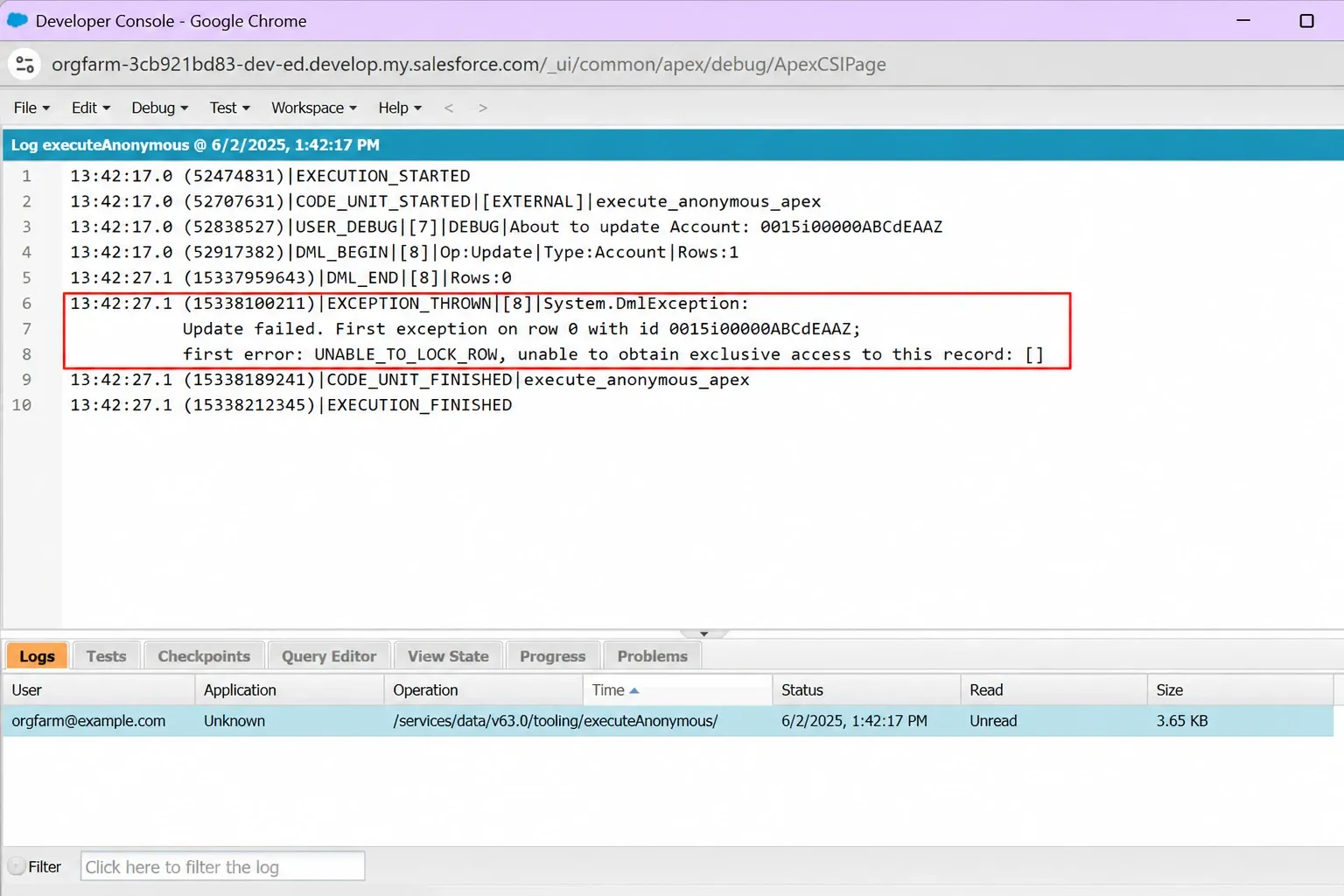Switch to the View State tab
Viewport: 1344px width, 896px height.
448,656
